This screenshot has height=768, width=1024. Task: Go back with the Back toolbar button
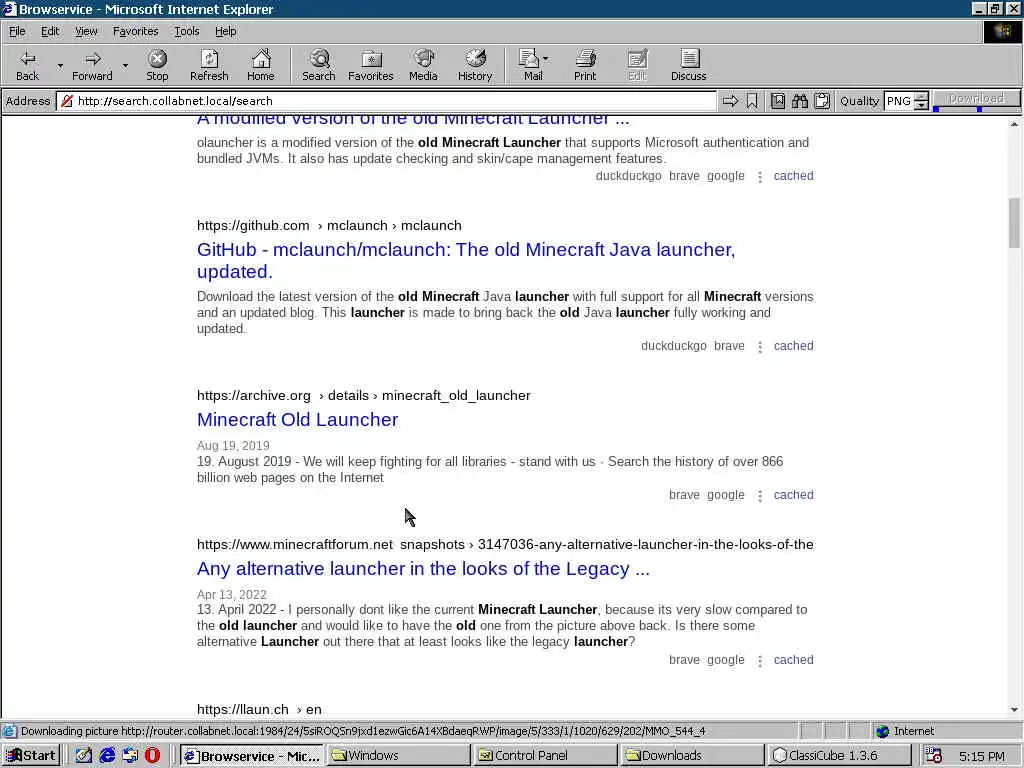pos(27,65)
